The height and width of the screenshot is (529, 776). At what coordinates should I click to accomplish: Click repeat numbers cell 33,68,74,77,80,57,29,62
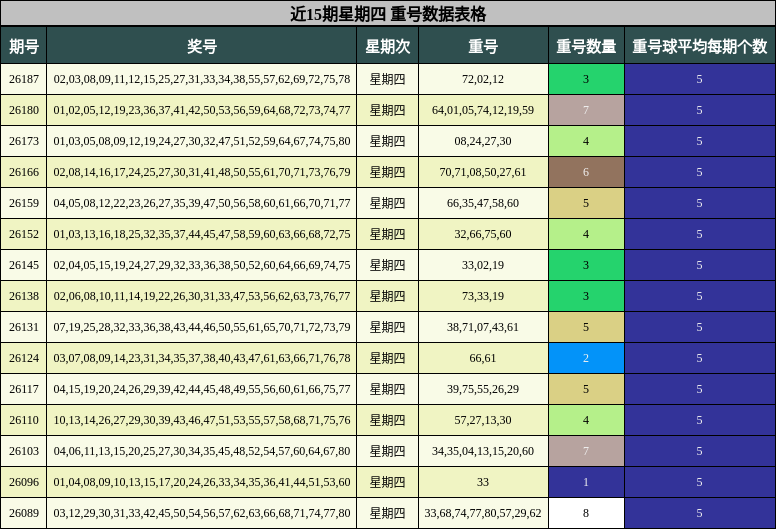coord(483,513)
